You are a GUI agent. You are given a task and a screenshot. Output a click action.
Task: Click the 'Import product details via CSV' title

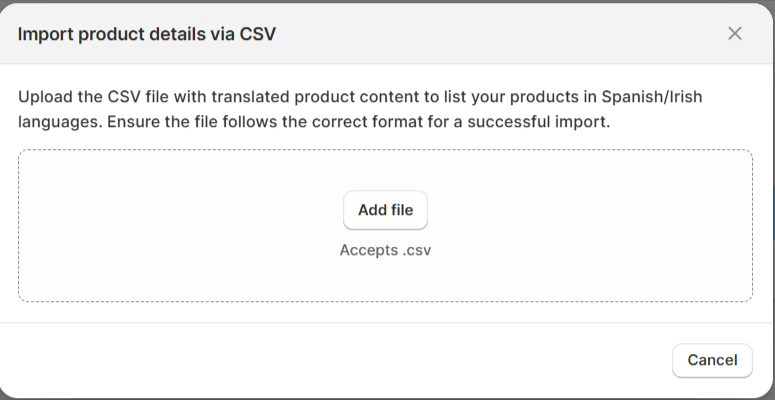147,34
